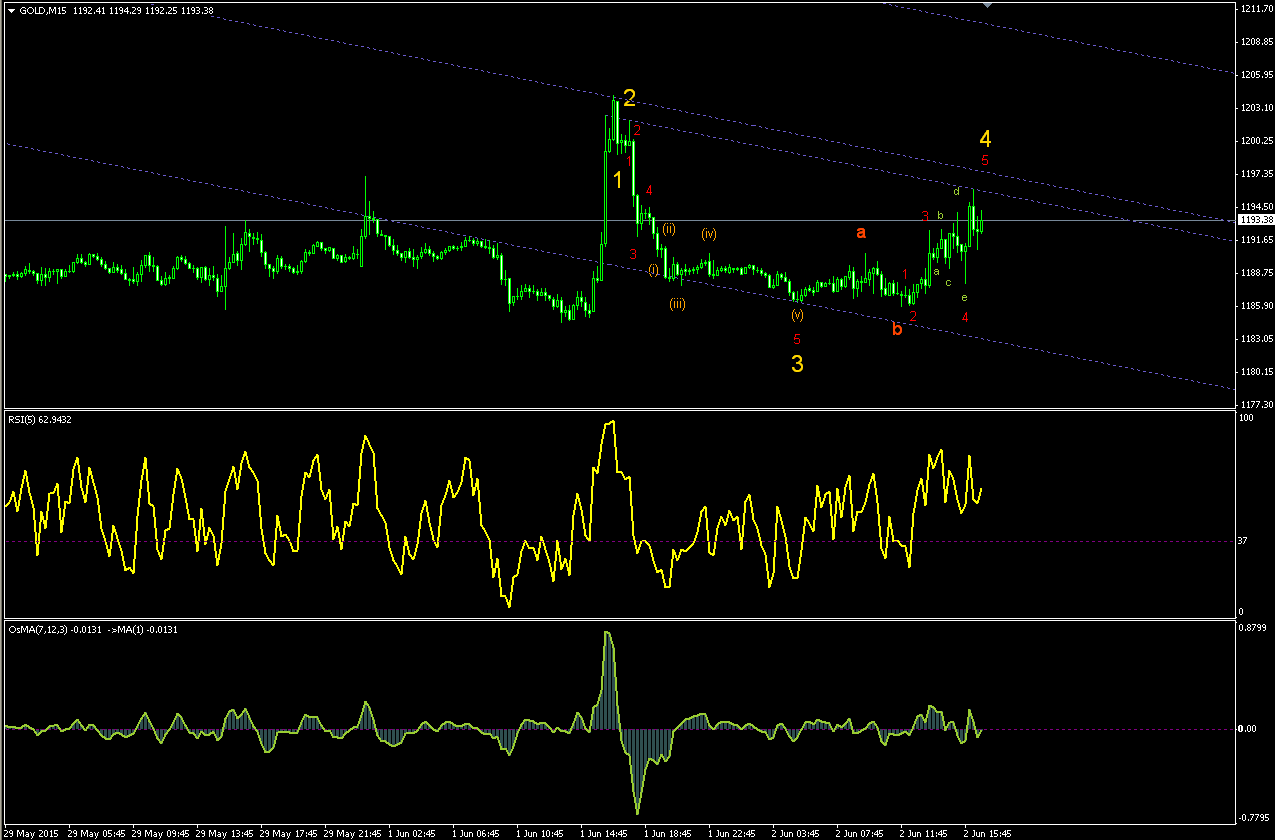This screenshot has height=840, width=1275.
Task: Click the 2 Jun 11:45 time axis label
Action: (925, 832)
